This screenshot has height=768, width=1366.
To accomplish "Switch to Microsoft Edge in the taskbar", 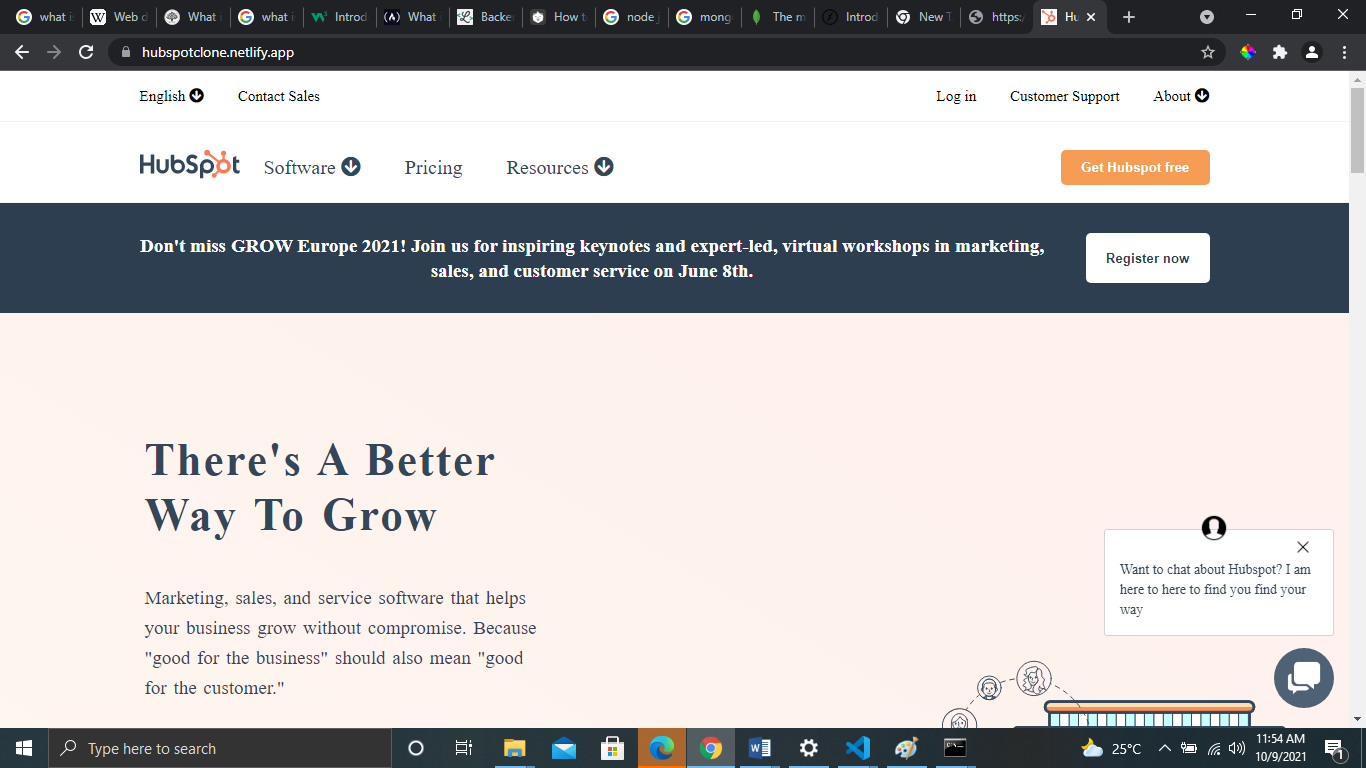I will pos(662,748).
